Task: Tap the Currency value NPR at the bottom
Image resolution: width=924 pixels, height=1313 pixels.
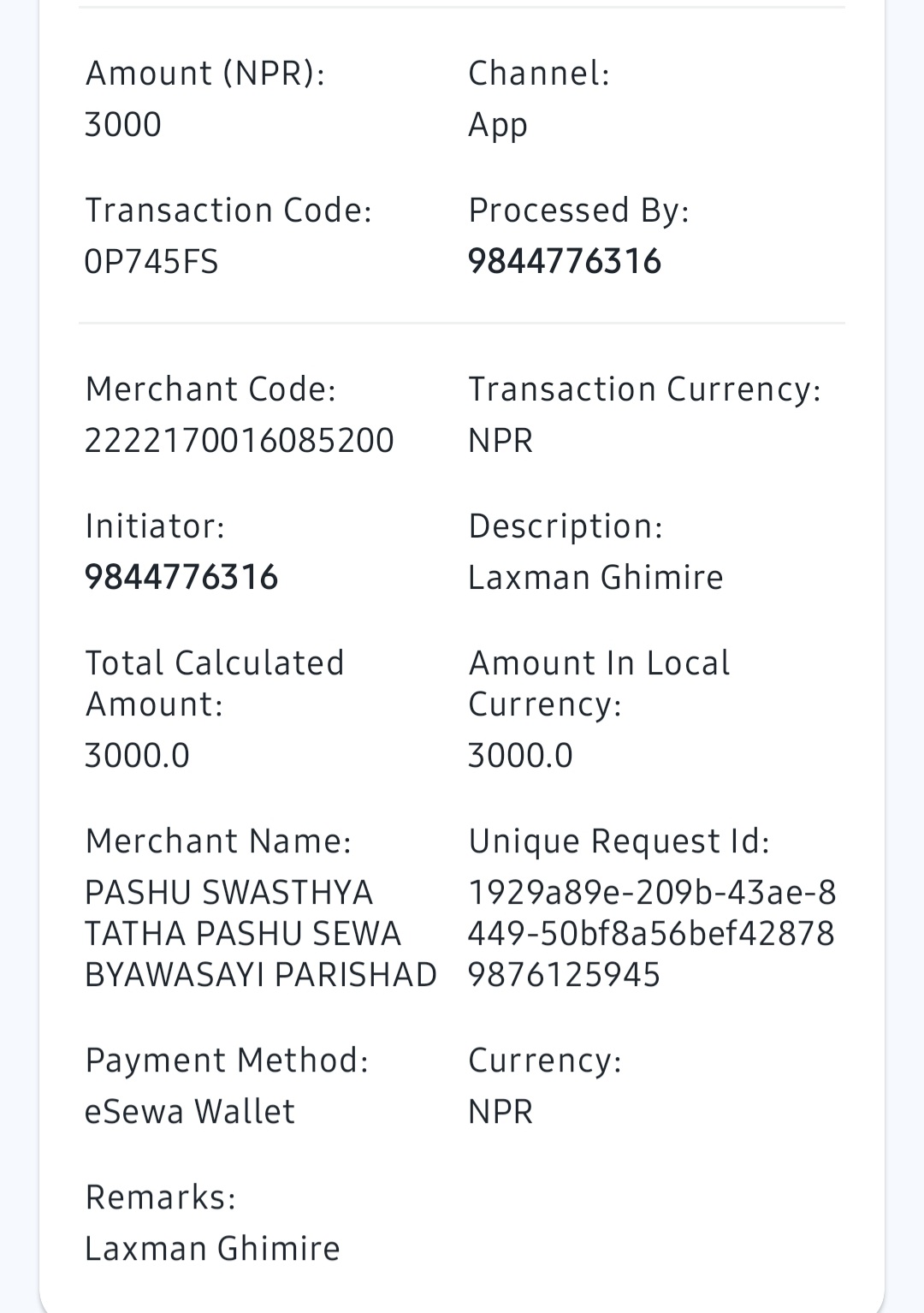Action: [x=500, y=1111]
